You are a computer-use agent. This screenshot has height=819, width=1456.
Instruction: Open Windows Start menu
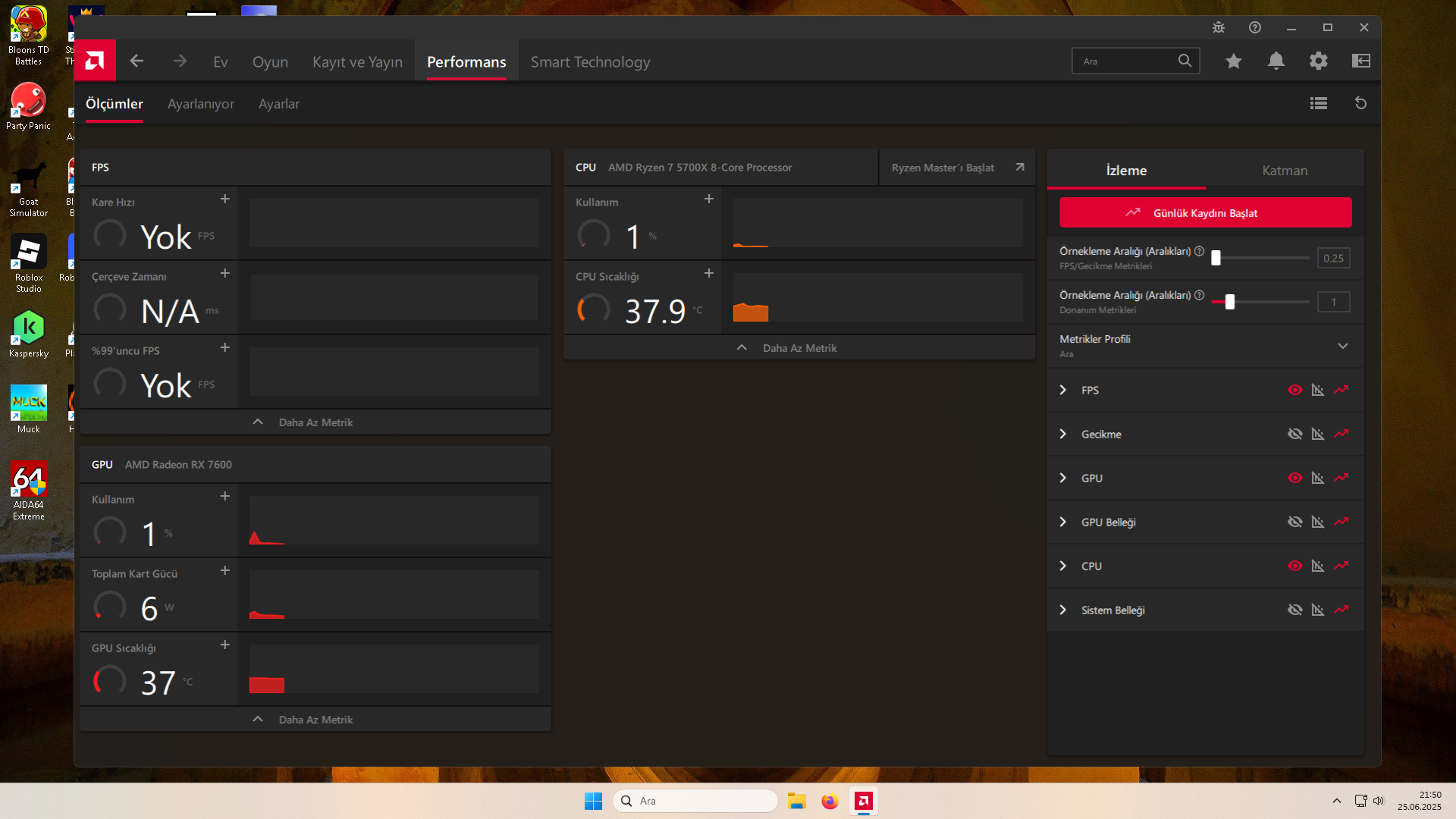[593, 801]
